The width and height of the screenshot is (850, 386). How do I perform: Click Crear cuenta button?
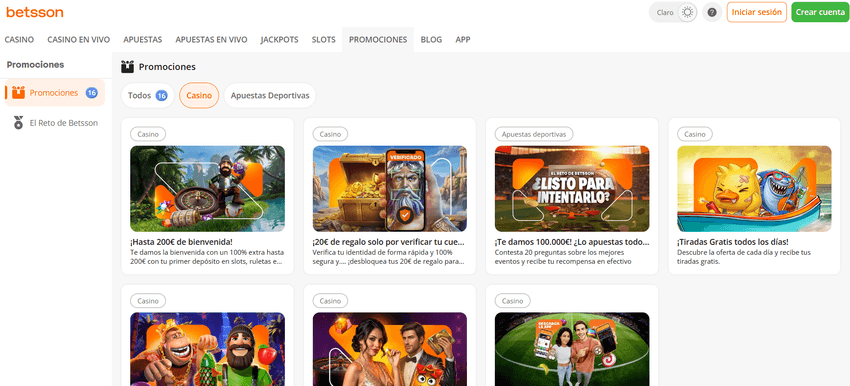pos(820,12)
